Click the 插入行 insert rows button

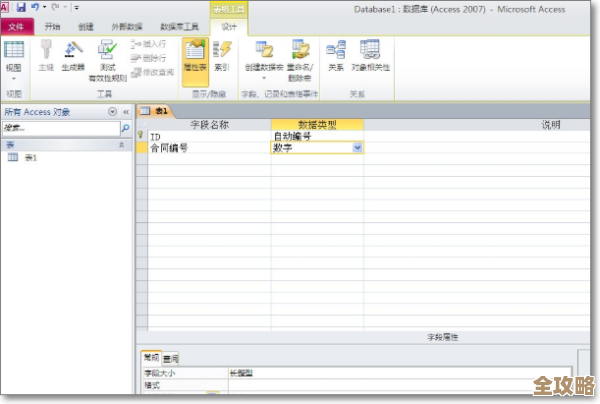[x=149, y=44]
